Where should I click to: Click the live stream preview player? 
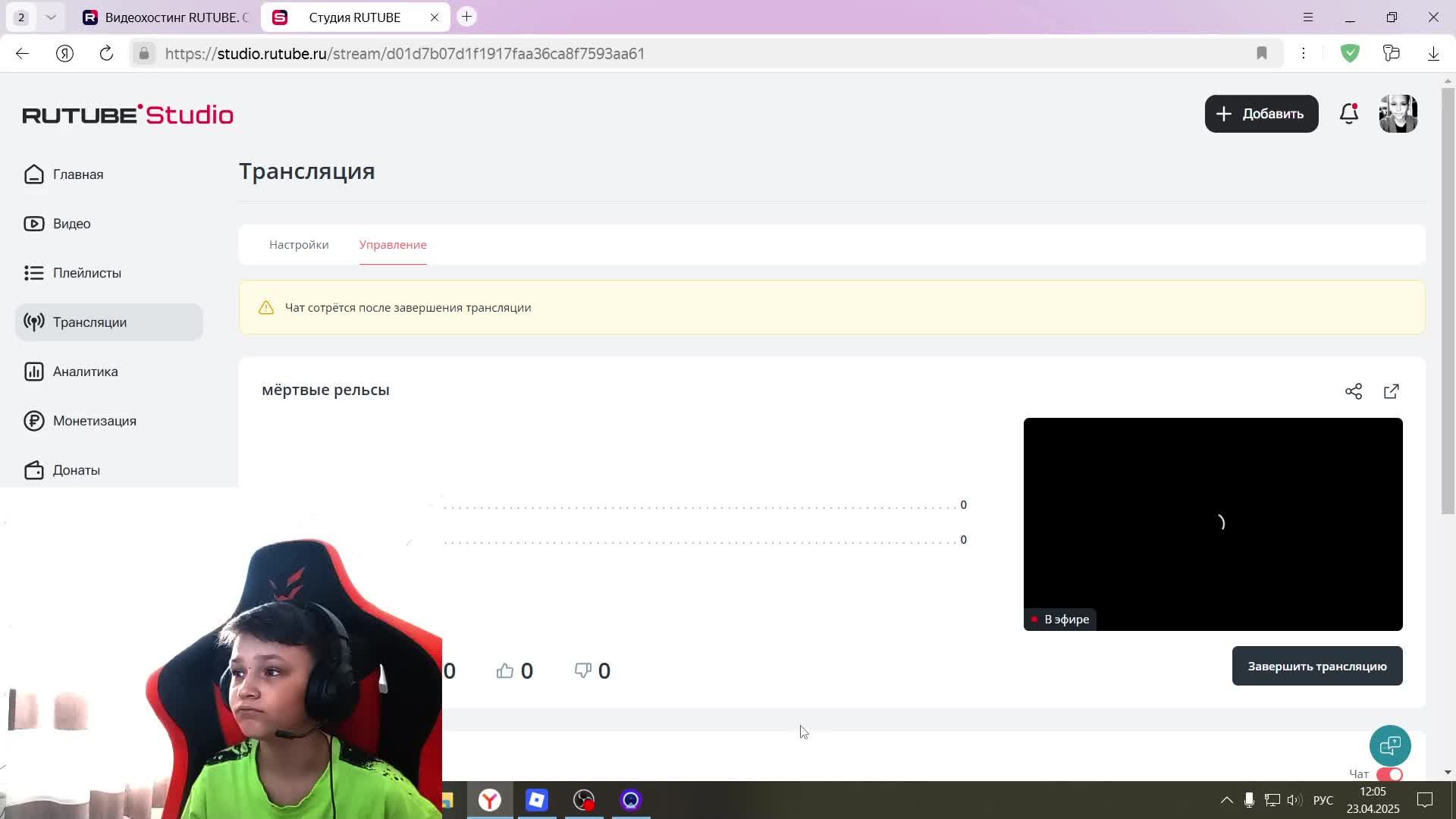[x=1213, y=523]
